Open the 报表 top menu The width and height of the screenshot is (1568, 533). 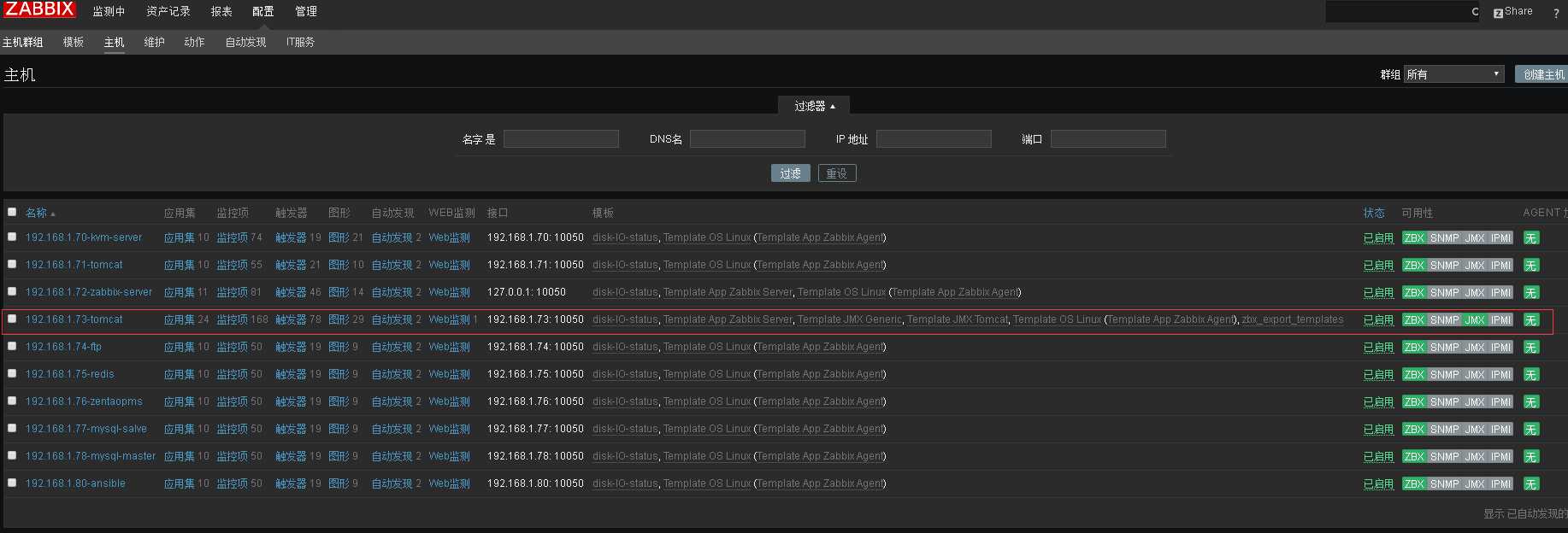[x=221, y=12]
